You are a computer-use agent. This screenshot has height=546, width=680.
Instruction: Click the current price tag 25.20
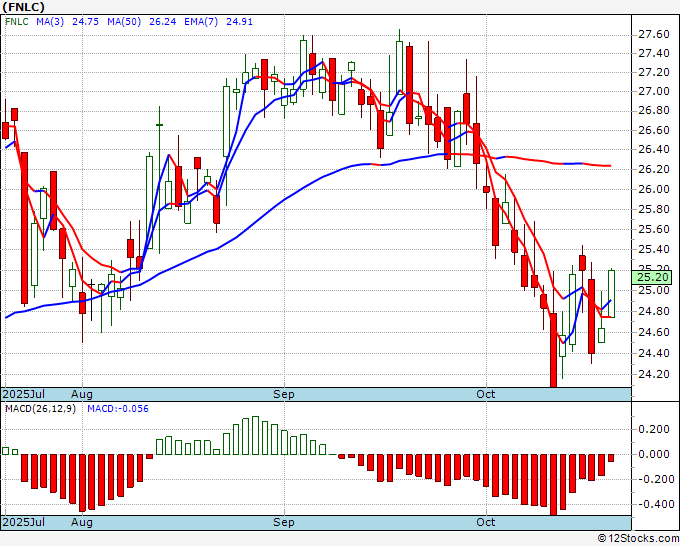[x=652, y=278]
